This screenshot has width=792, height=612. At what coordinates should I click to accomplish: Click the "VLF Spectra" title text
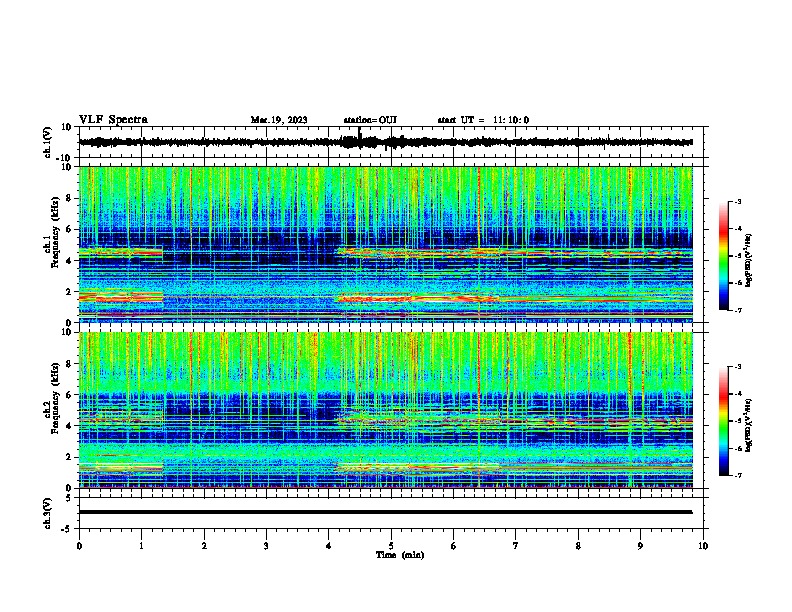(113, 120)
